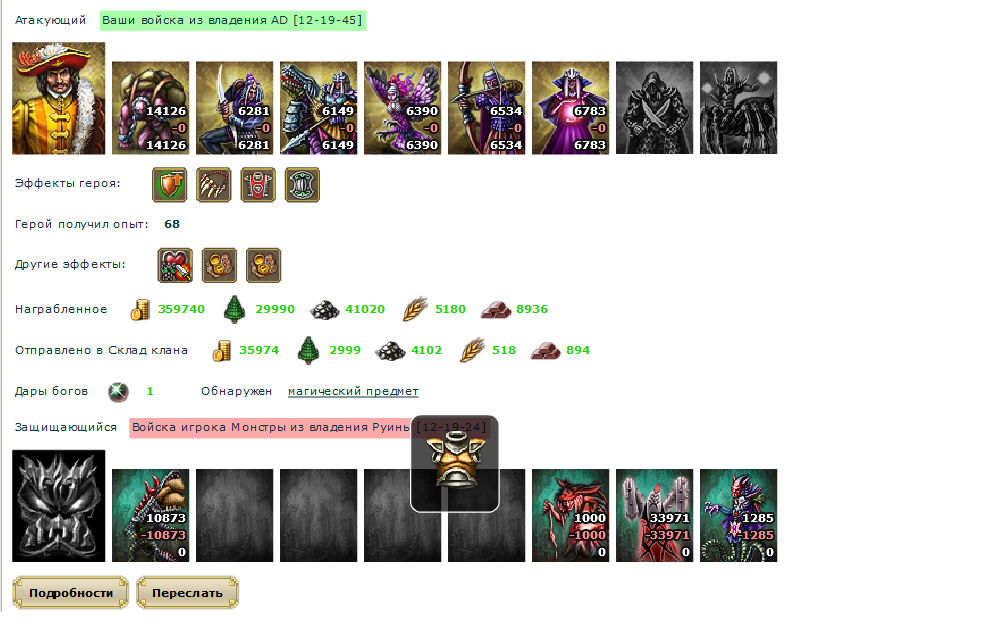The image size is (1008, 630).
Task: Click the green gem Дары богов icon
Action: (118, 392)
